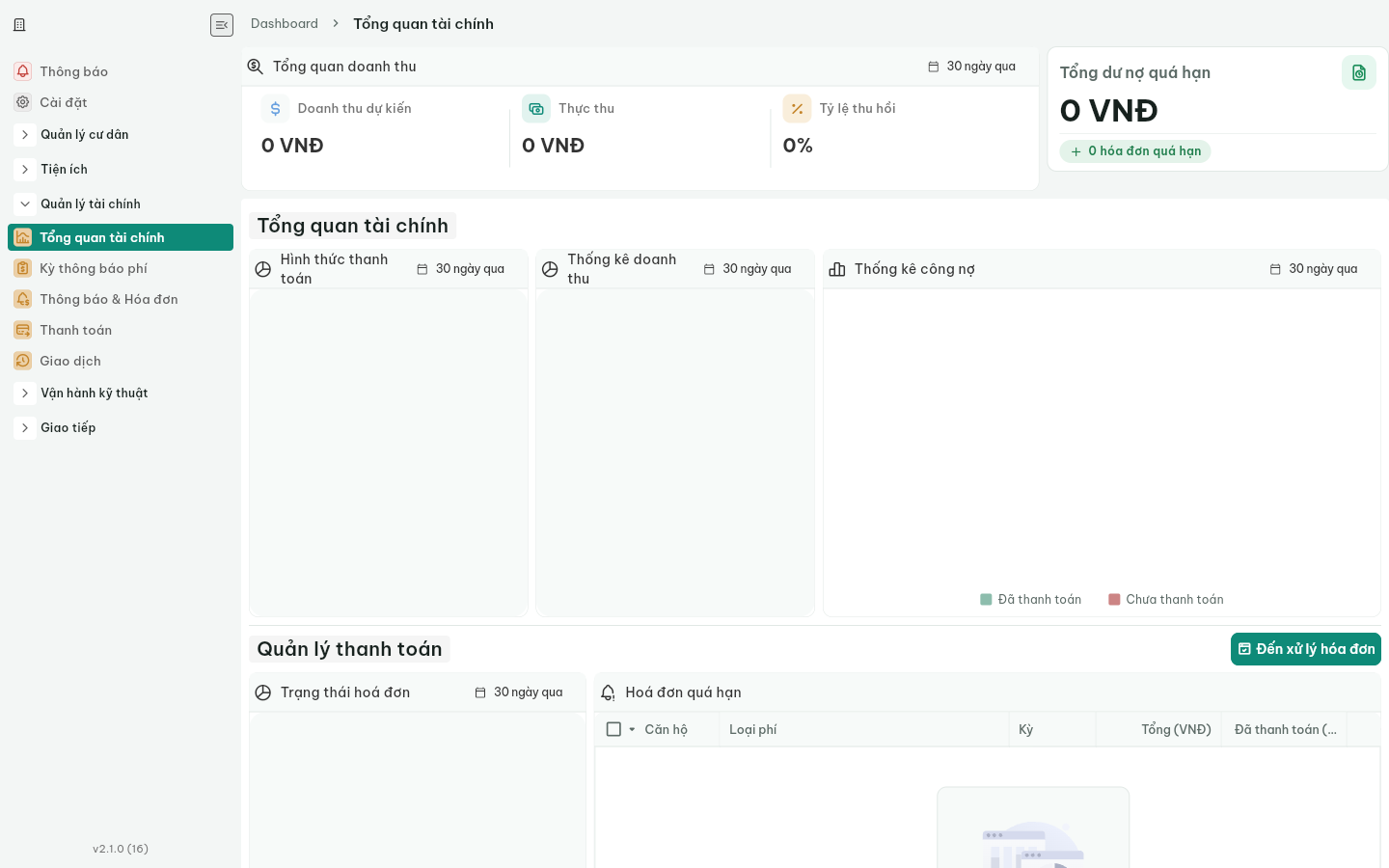Open the Giao dịch menu item
Image resolution: width=1389 pixels, height=868 pixels.
point(121,361)
